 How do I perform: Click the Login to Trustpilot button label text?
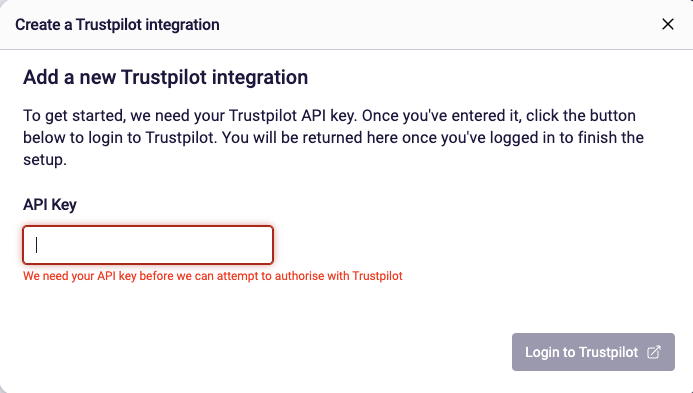[581, 352]
